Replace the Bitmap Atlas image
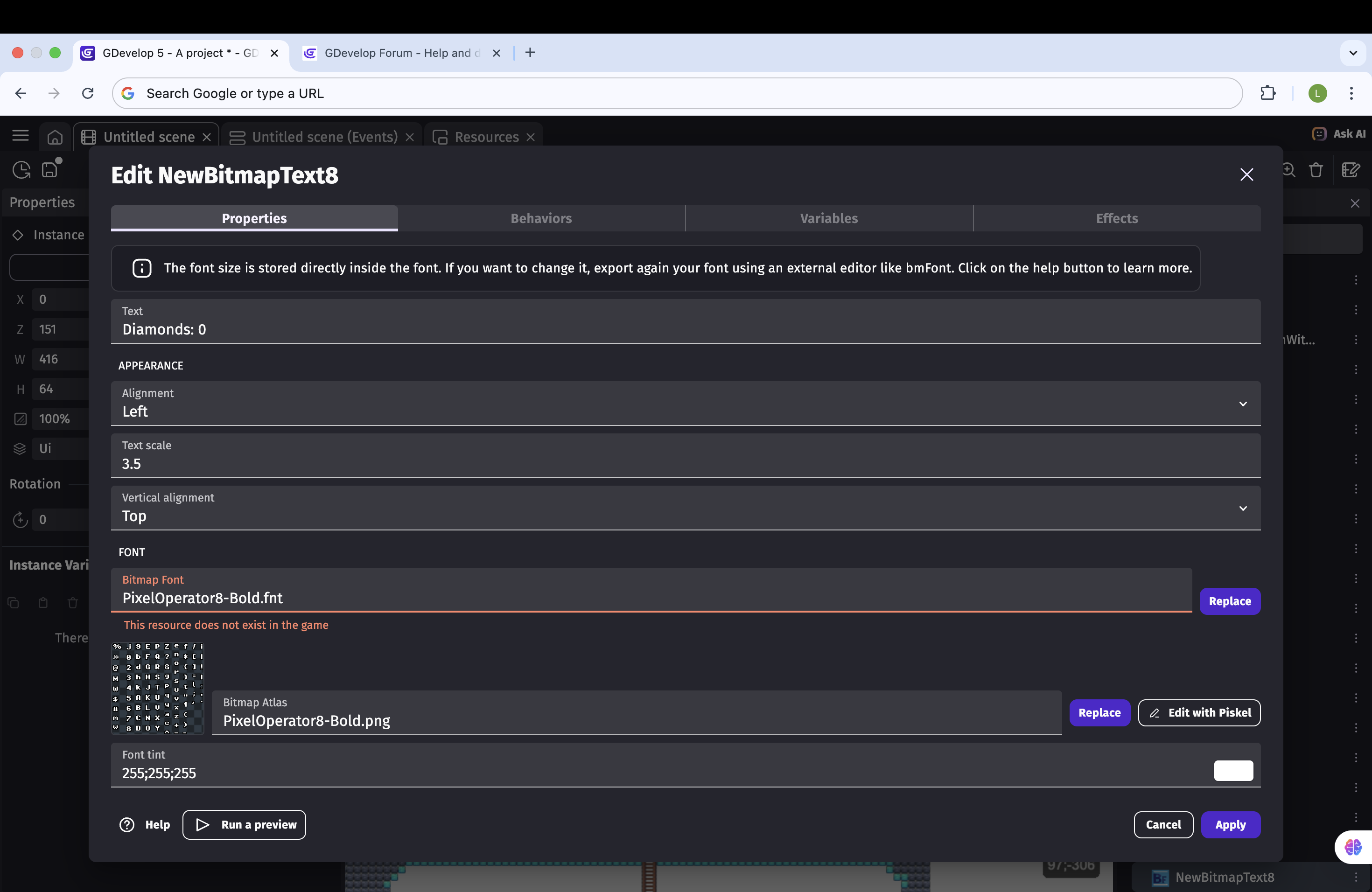This screenshot has height=892, width=1372. click(1099, 713)
